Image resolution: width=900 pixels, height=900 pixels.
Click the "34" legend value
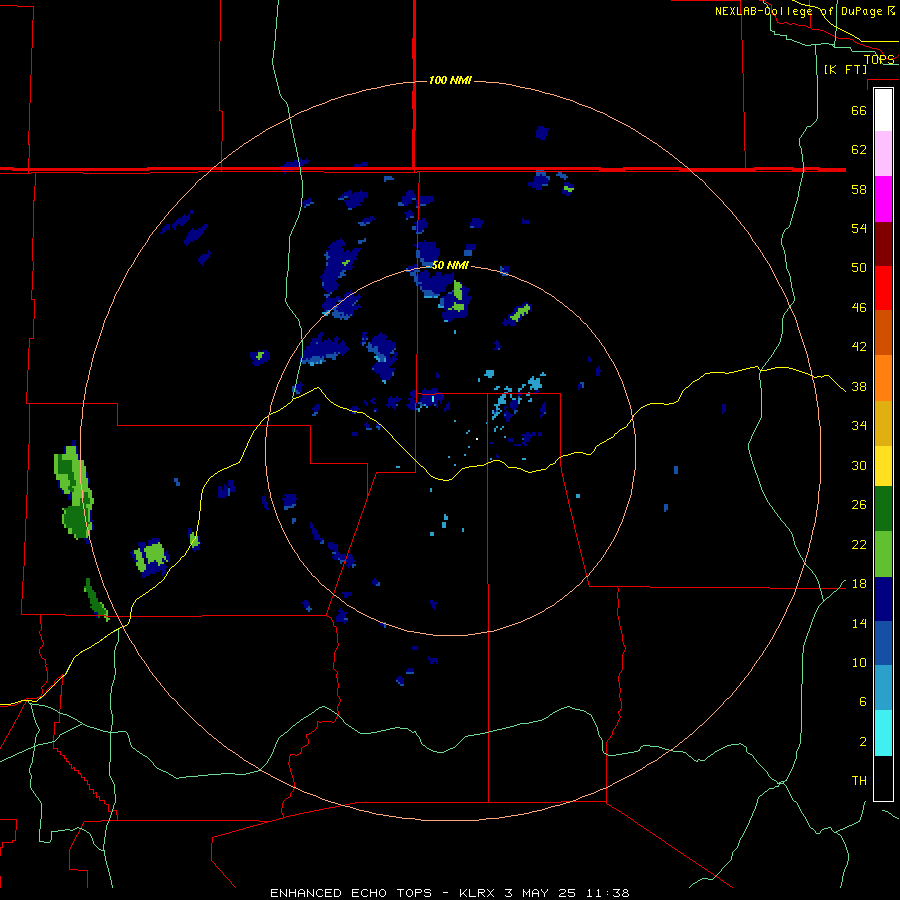pos(859,426)
